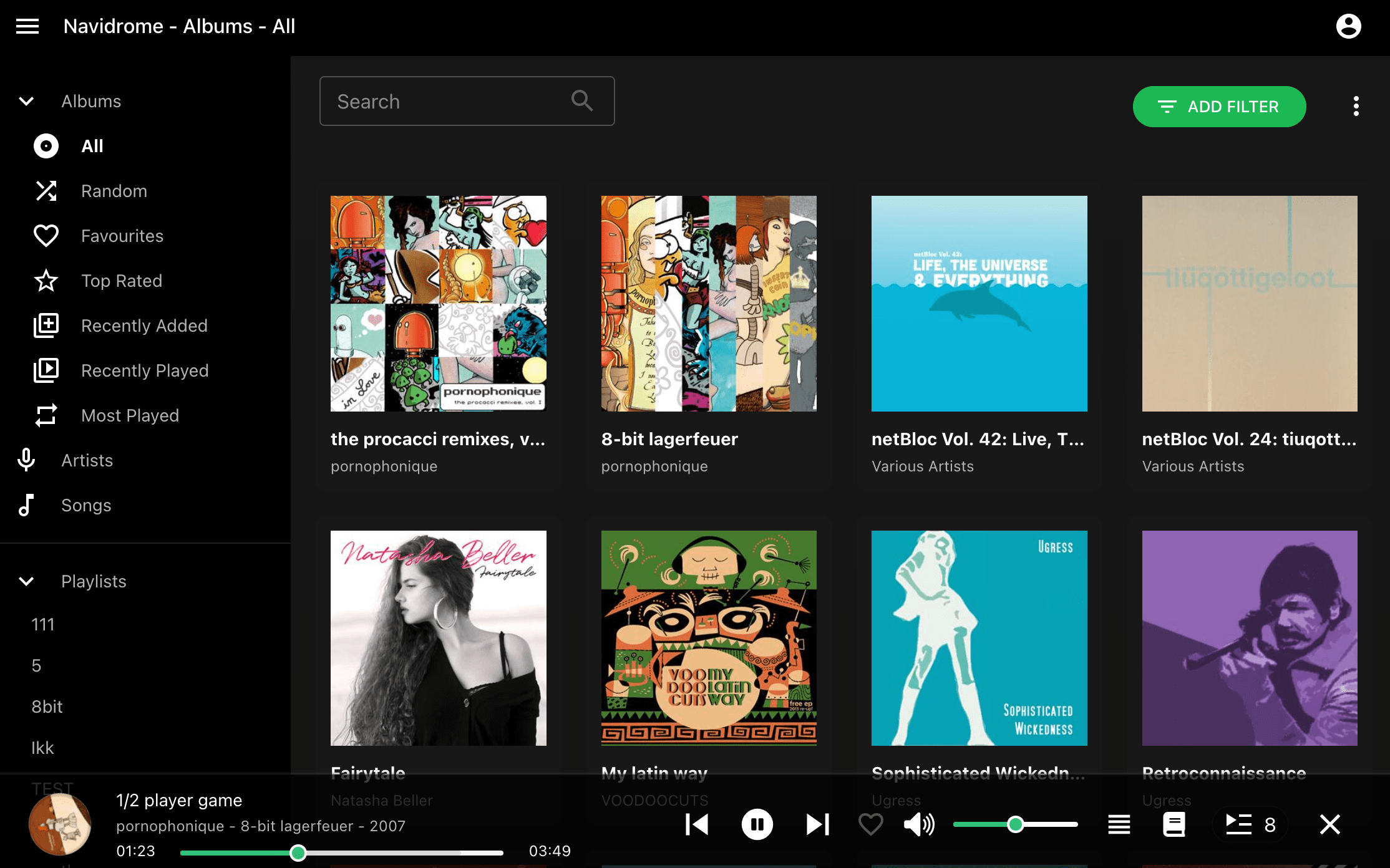Image resolution: width=1390 pixels, height=868 pixels.
Task: Click the lyrics icon in player
Action: [x=1174, y=824]
